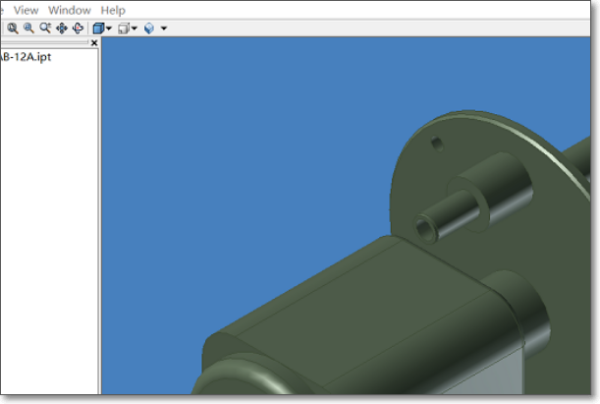Screen dimensions: 600x404
Task: Open the dropdown arrow after the gem icon
Action: click(x=164, y=28)
